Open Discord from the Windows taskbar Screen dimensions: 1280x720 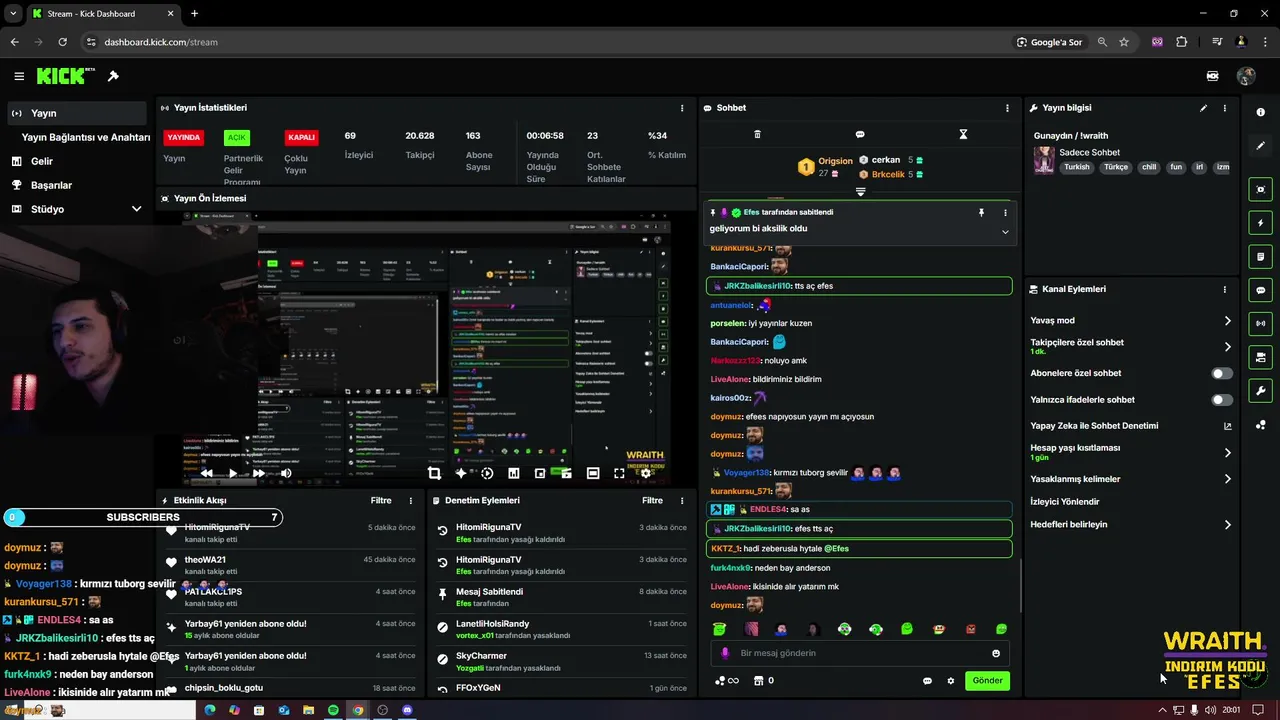407,710
